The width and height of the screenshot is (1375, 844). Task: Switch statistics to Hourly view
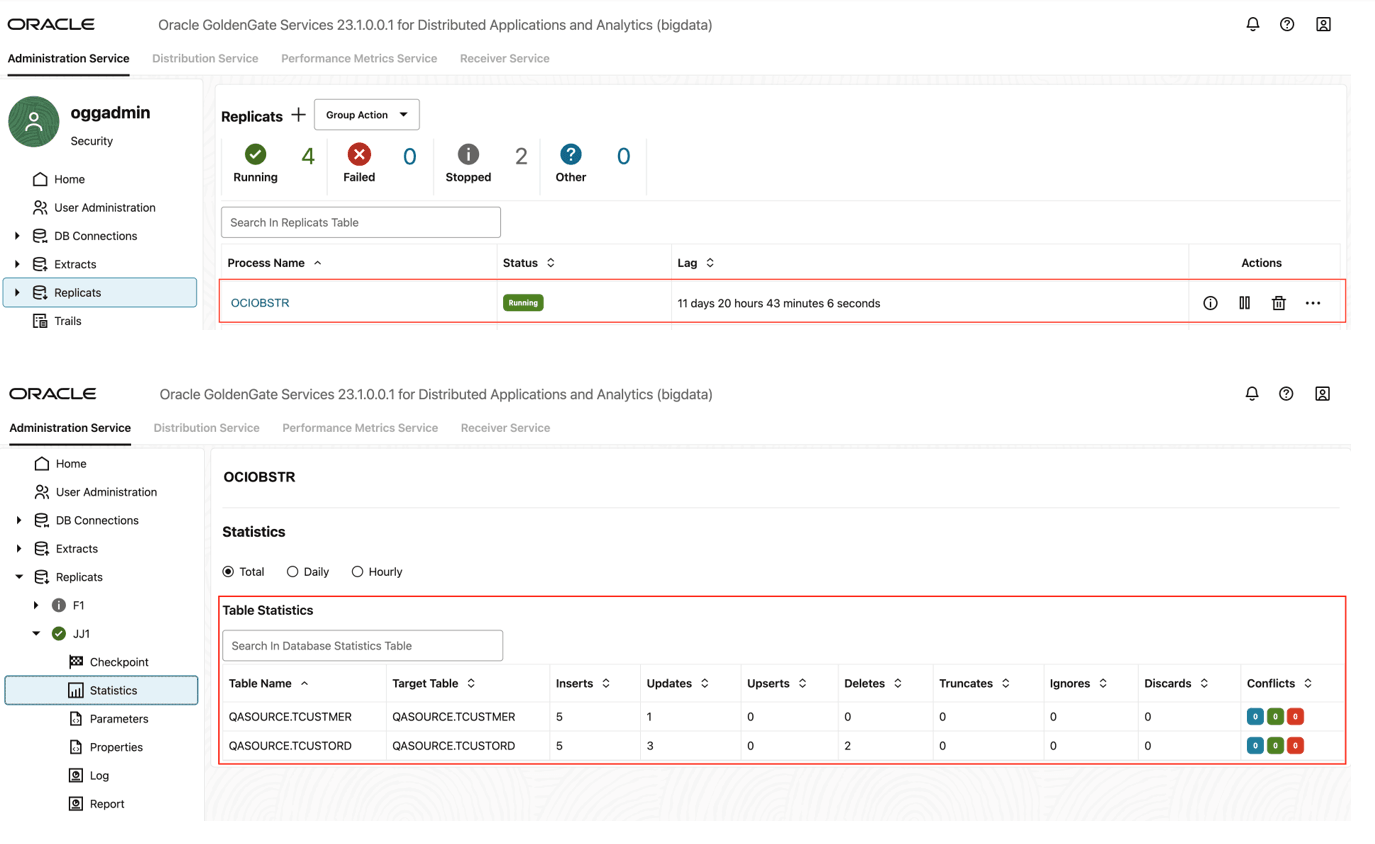357,571
